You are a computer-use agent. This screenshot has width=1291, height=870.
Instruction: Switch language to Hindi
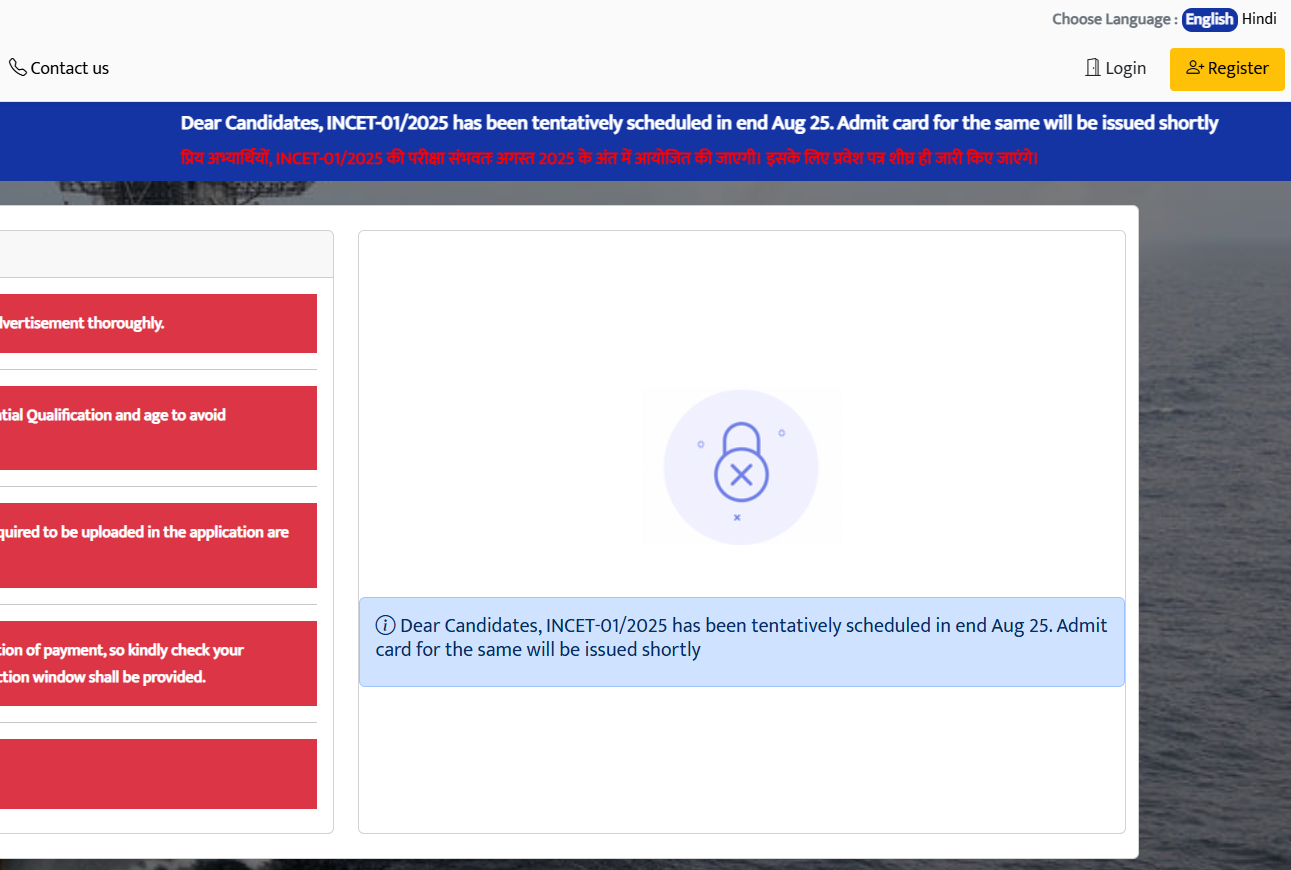point(1259,19)
